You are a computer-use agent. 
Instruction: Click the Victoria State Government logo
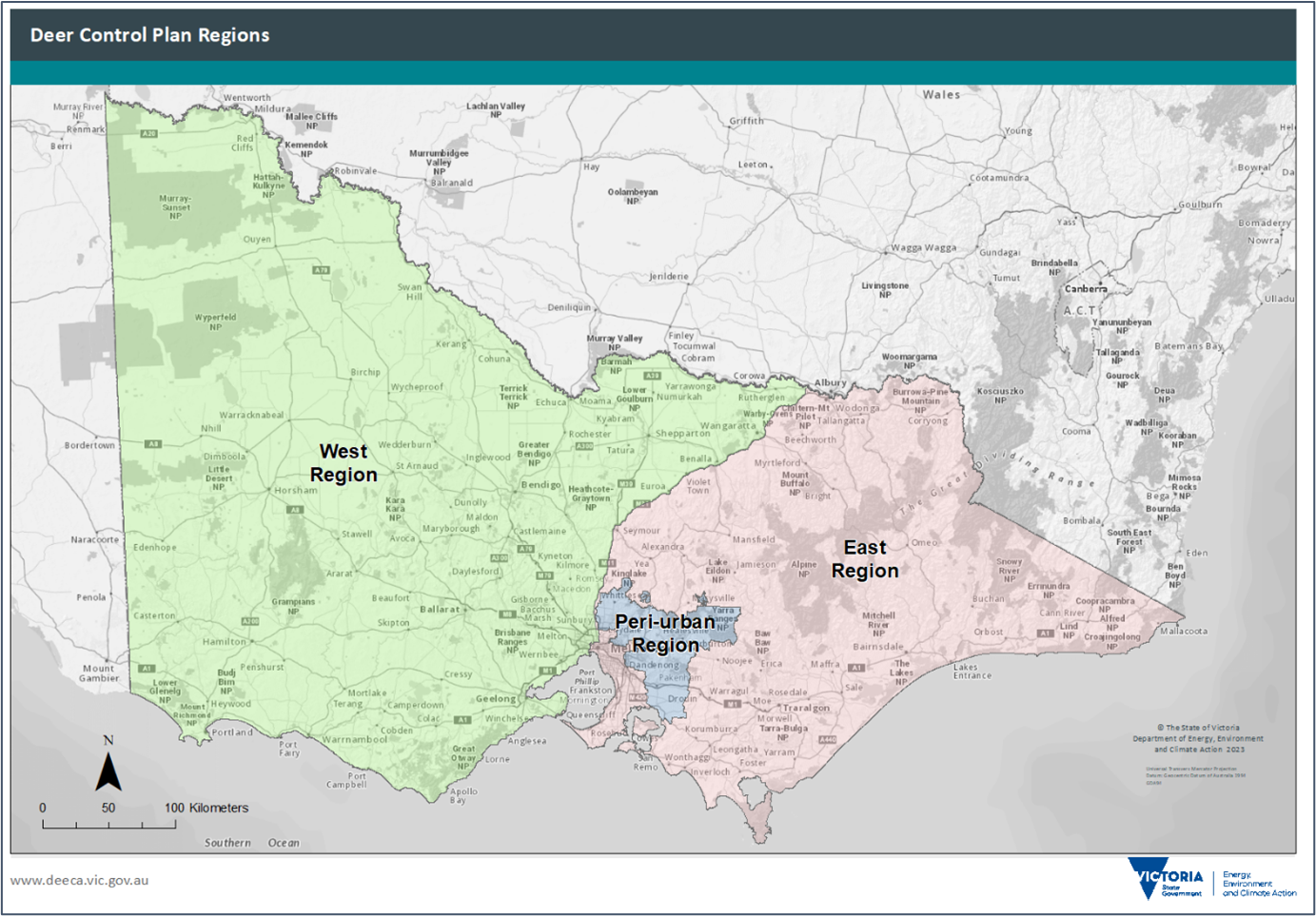(x=1166, y=879)
